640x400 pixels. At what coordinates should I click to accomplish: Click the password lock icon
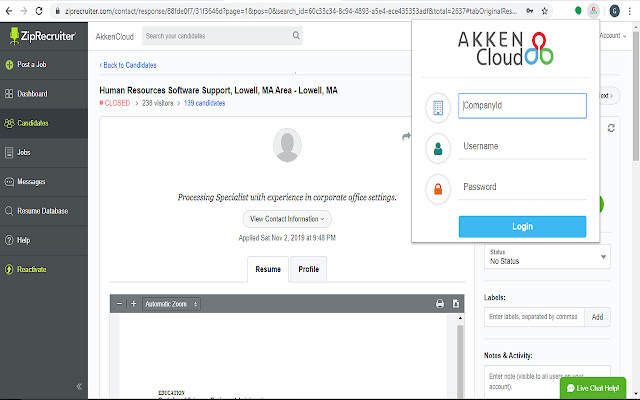438,189
